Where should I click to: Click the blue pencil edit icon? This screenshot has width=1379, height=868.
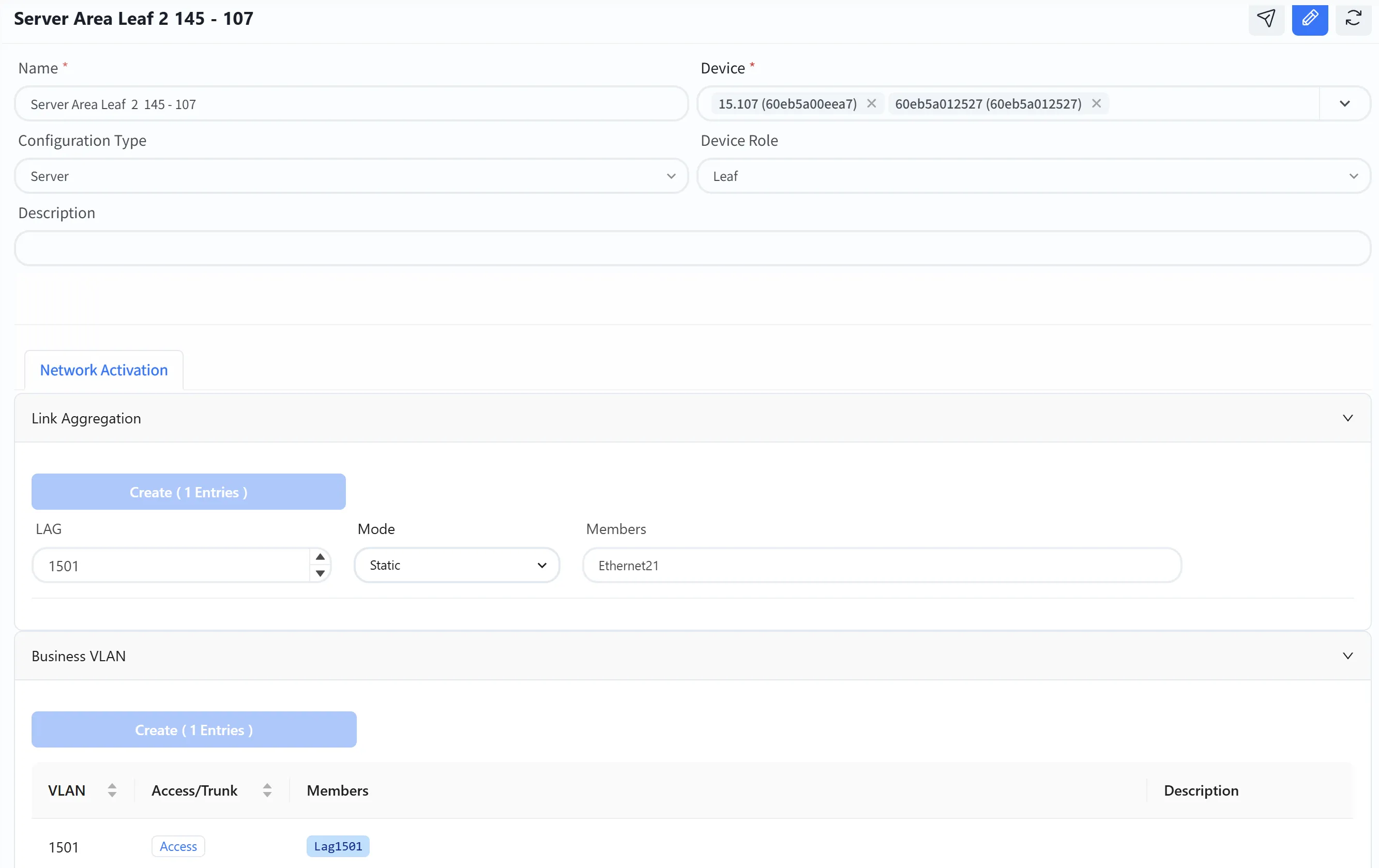(x=1310, y=19)
